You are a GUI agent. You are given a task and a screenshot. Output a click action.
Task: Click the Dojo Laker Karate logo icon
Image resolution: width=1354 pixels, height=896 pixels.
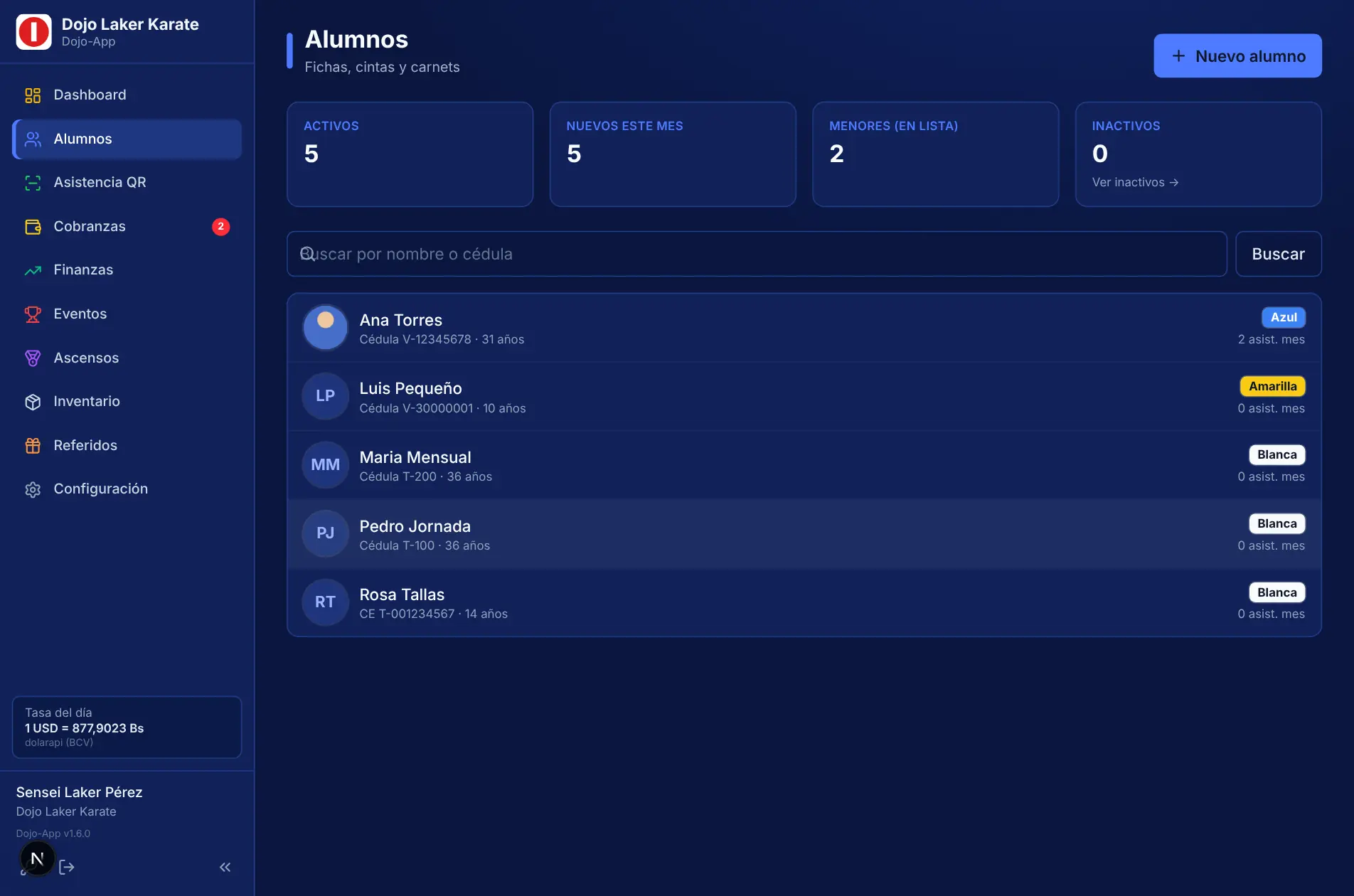(x=33, y=32)
